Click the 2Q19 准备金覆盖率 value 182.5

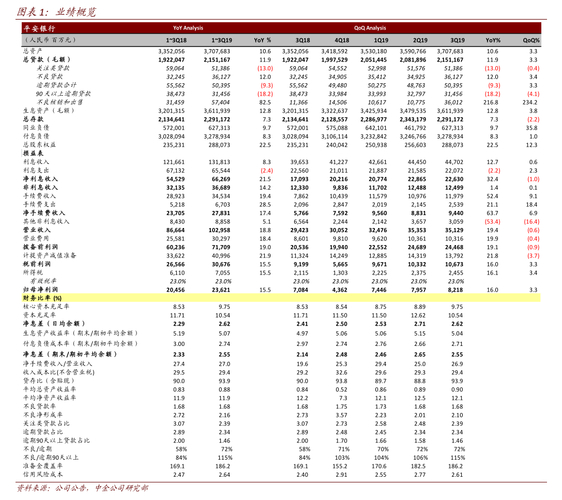pos(419,467)
